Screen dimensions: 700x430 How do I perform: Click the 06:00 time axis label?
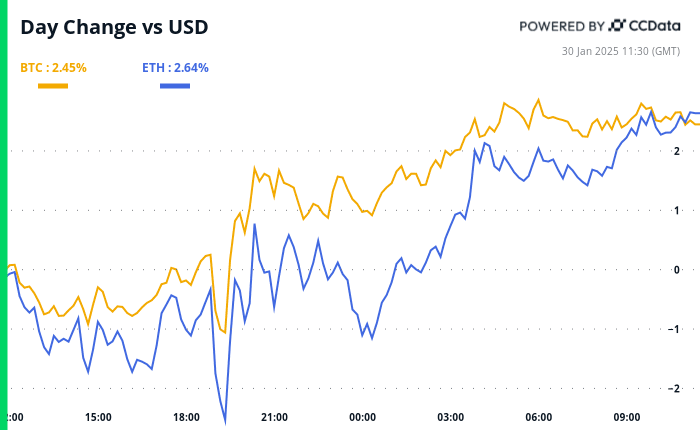539,417
